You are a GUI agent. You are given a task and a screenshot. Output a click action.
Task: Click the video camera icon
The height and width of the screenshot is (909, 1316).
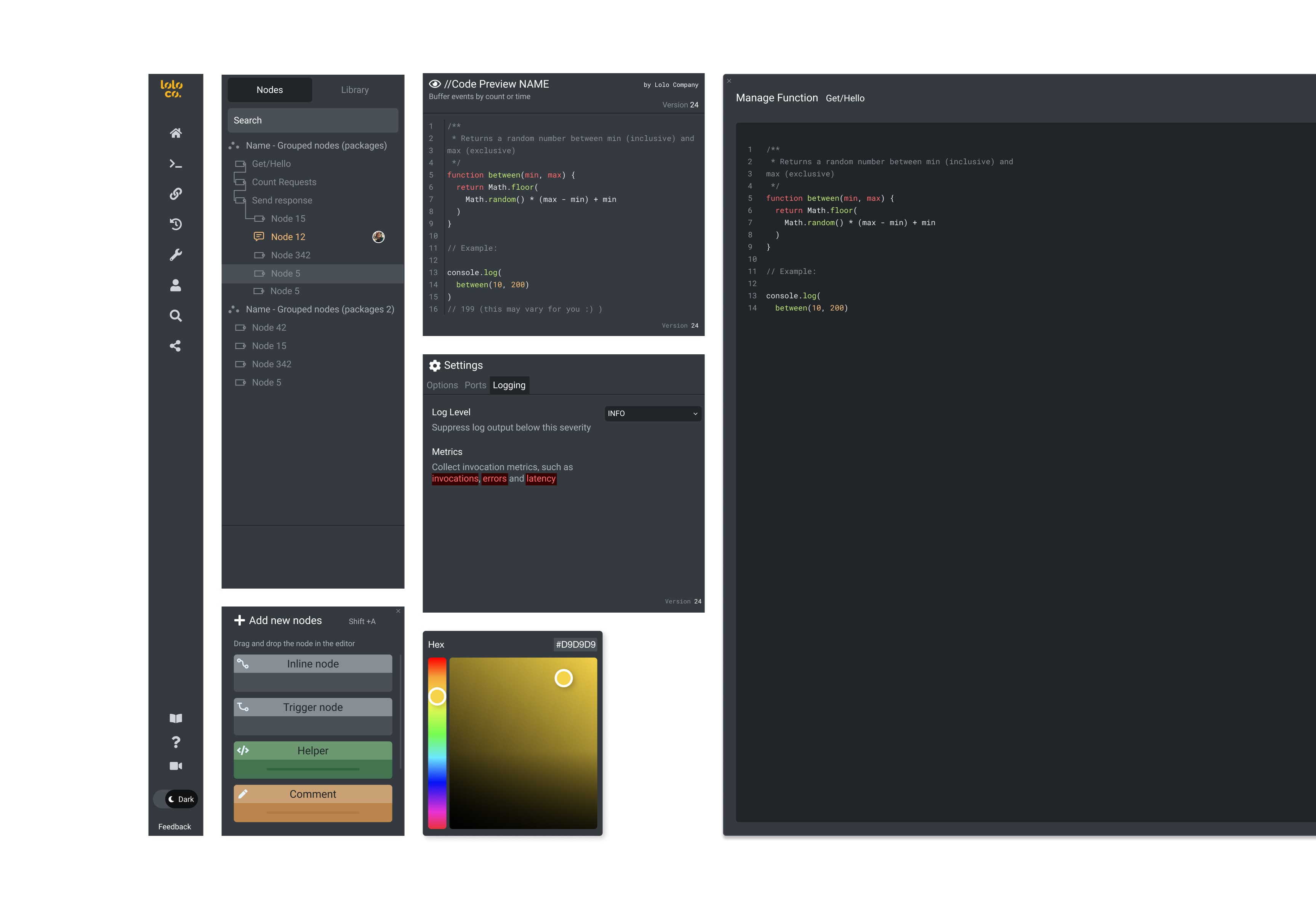(x=175, y=766)
